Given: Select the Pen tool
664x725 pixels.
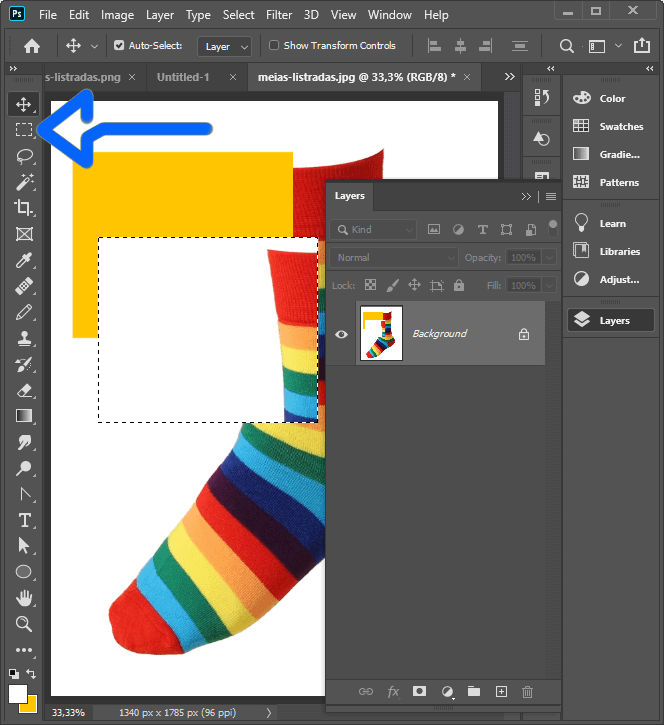Looking at the screenshot, I should (25, 494).
